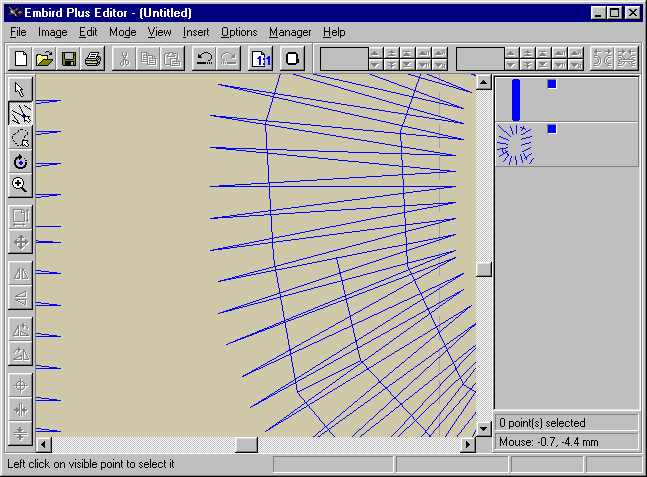The image size is (647, 477).
Task: Click the horizontal scrollbar thumb
Action: pyautogui.click(x=246, y=444)
